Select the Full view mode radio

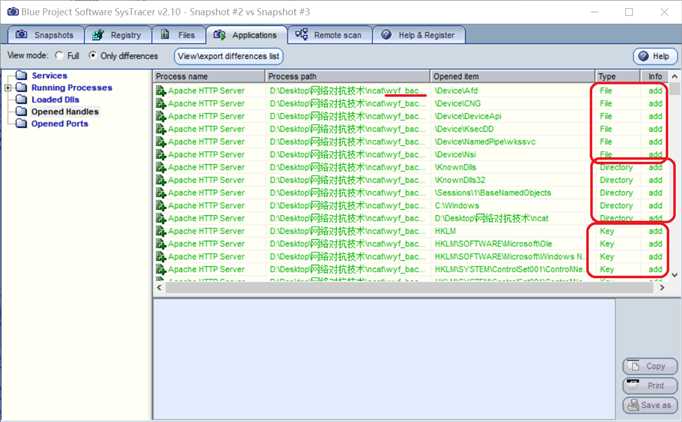click(x=59, y=56)
